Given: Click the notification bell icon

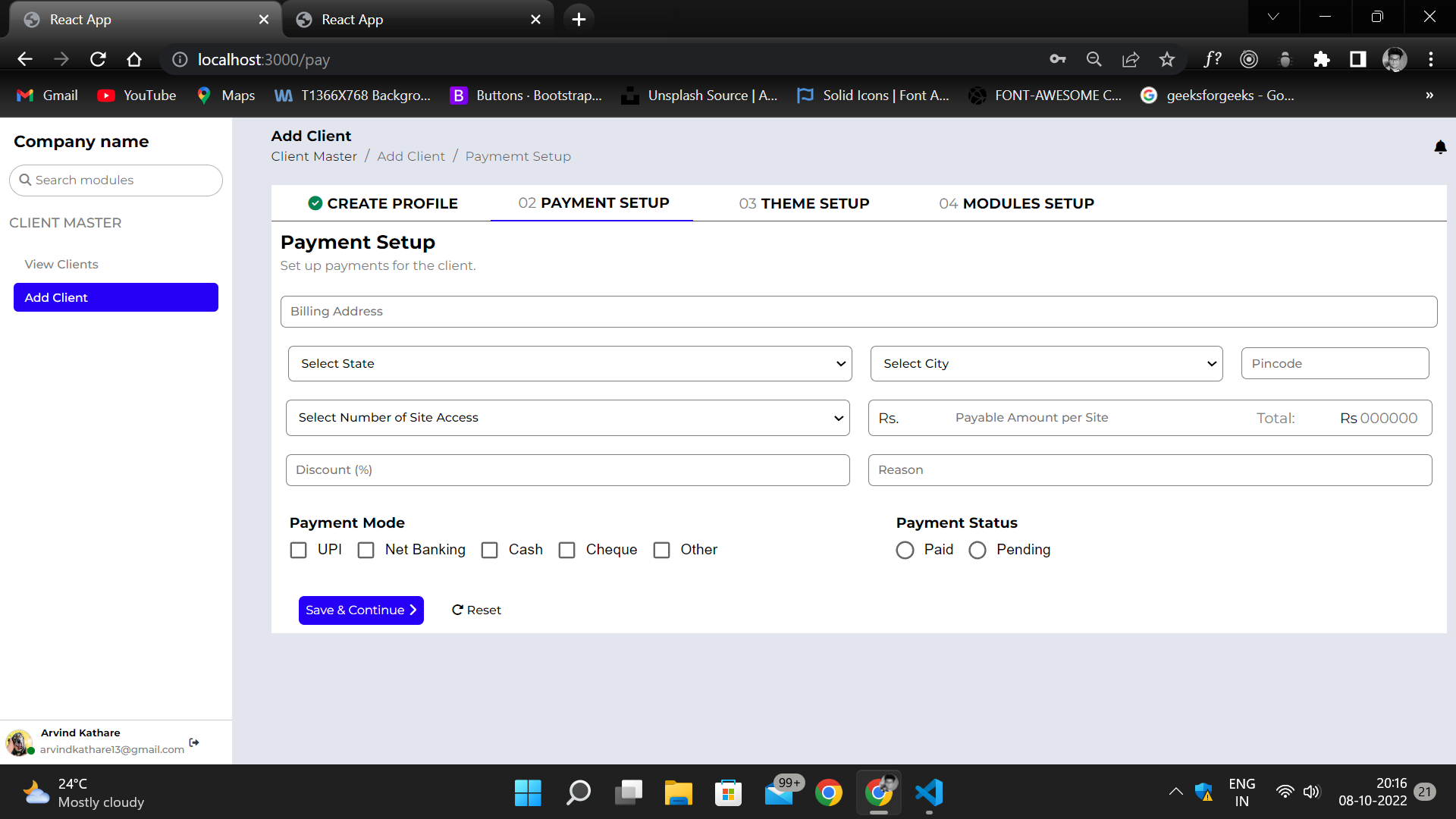Looking at the screenshot, I should point(1440,147).
